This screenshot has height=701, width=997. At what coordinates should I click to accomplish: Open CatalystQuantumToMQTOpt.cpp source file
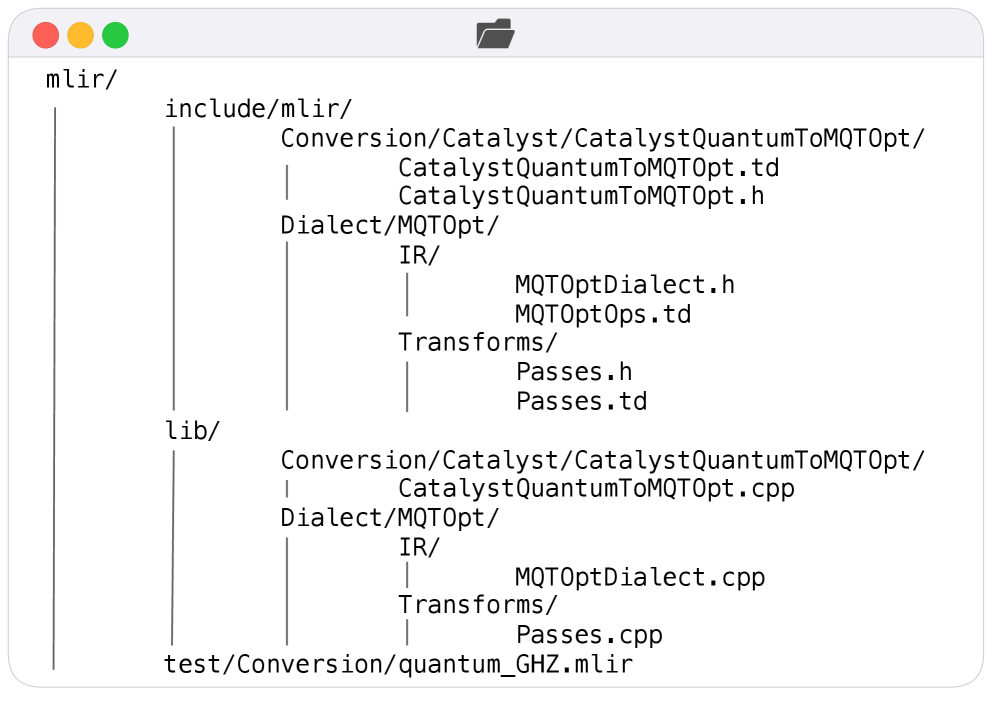(x=596, y=489)
